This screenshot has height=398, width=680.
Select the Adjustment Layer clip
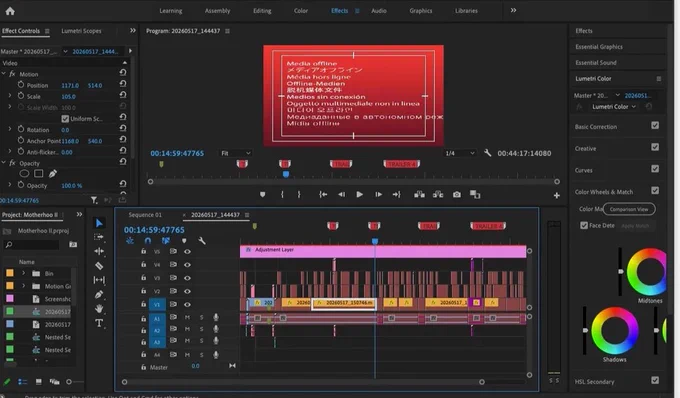point(383,251)
